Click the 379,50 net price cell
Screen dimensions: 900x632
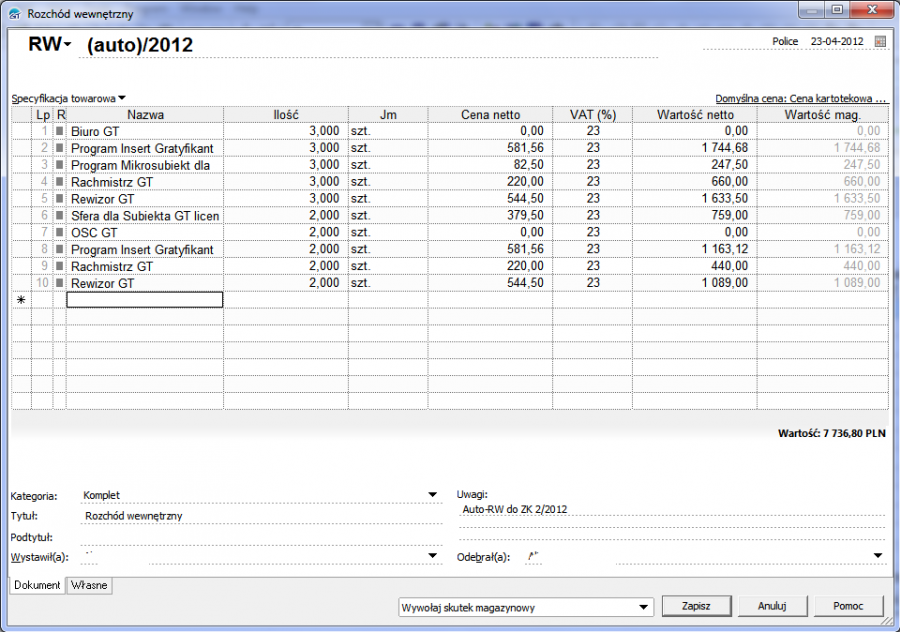pyautogui.click(x=490, y=215)
